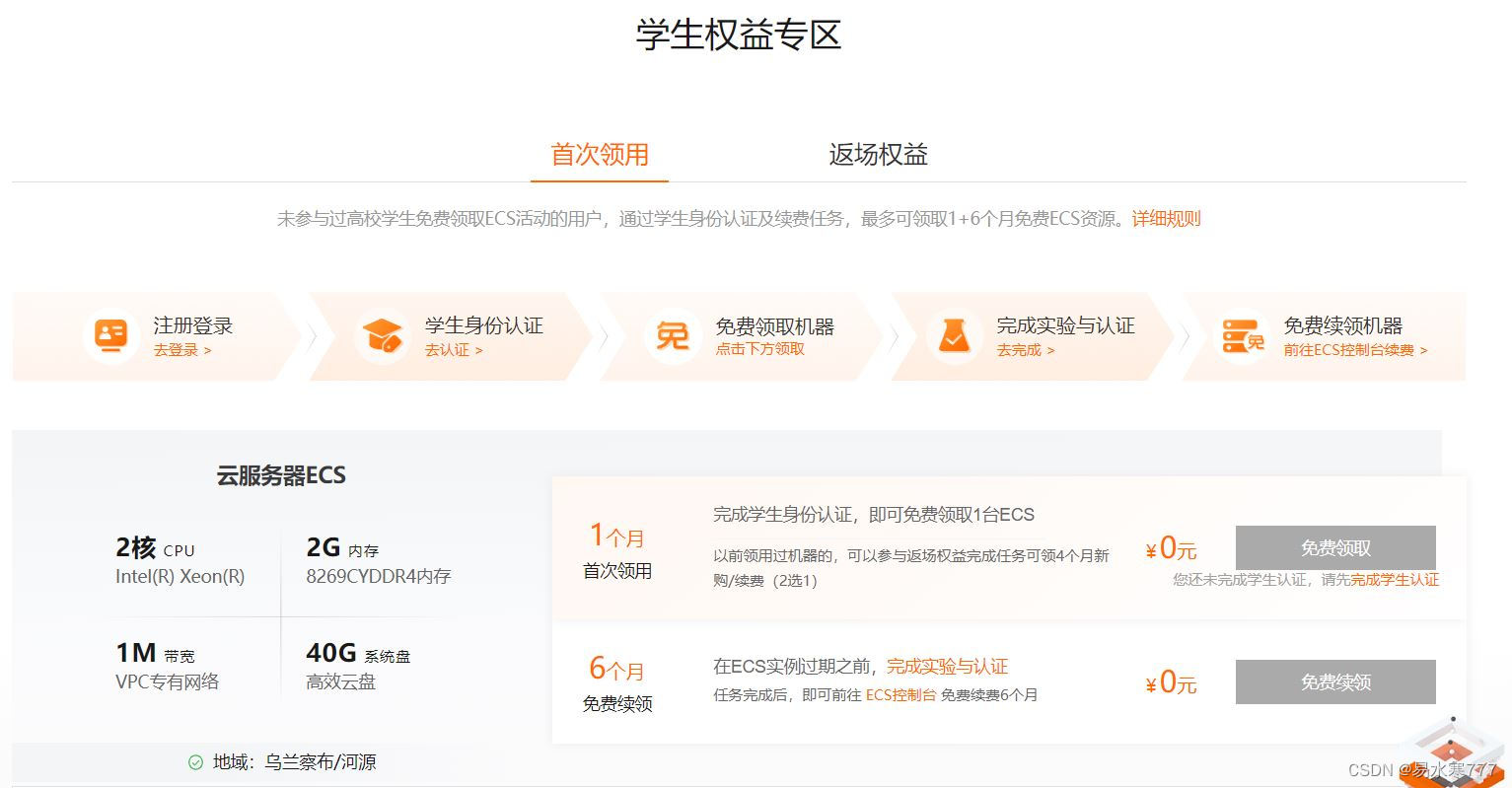Click the 1M 带宽 spec text

coord(155,653)
